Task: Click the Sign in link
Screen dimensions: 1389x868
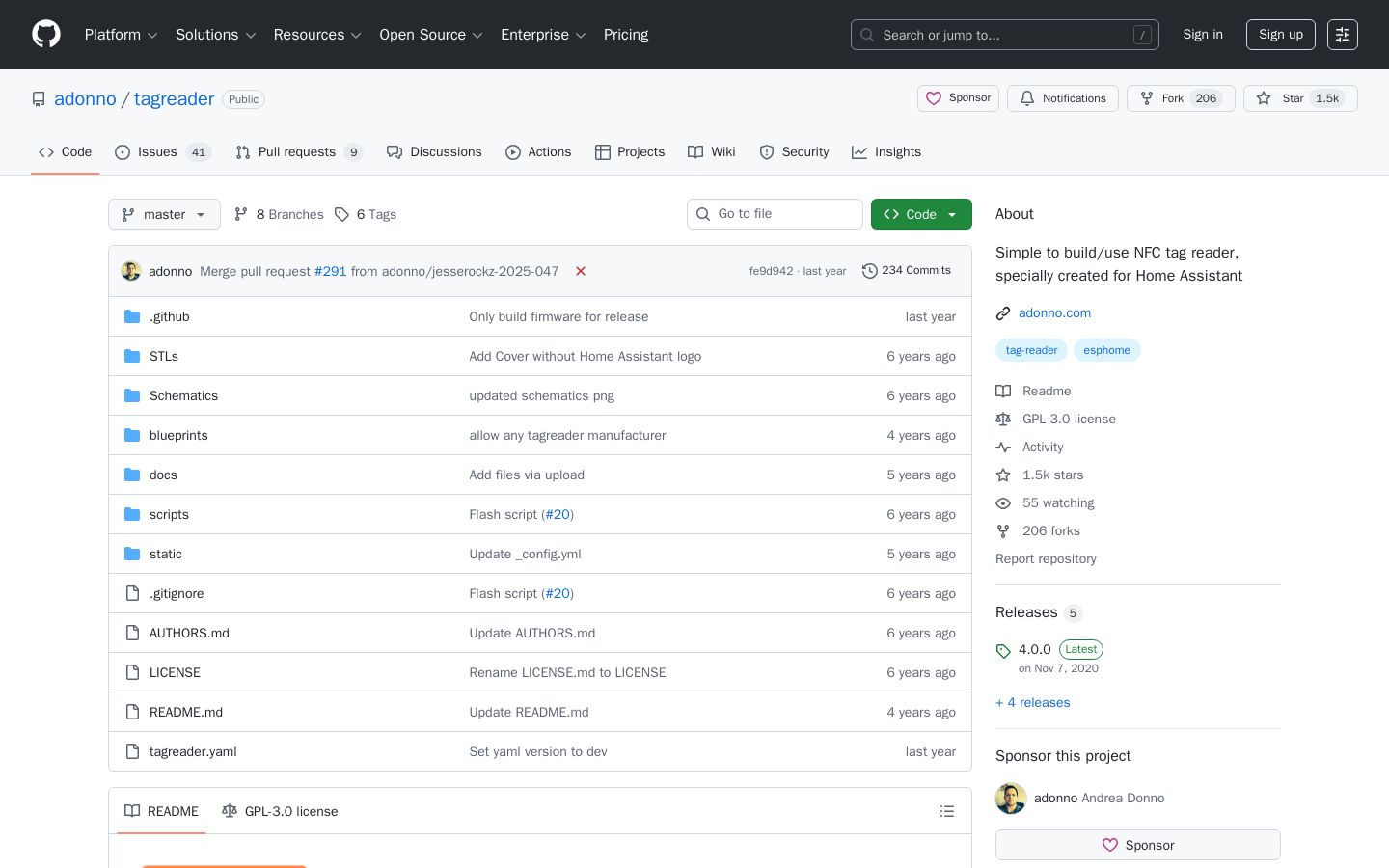Action: click(1203, 35)
